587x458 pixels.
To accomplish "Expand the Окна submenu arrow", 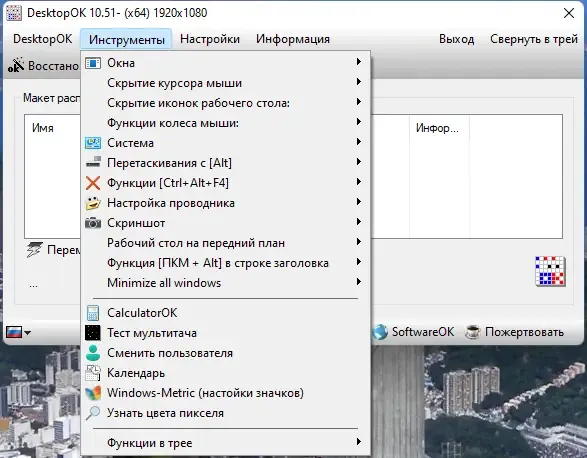I will [359, 61].
